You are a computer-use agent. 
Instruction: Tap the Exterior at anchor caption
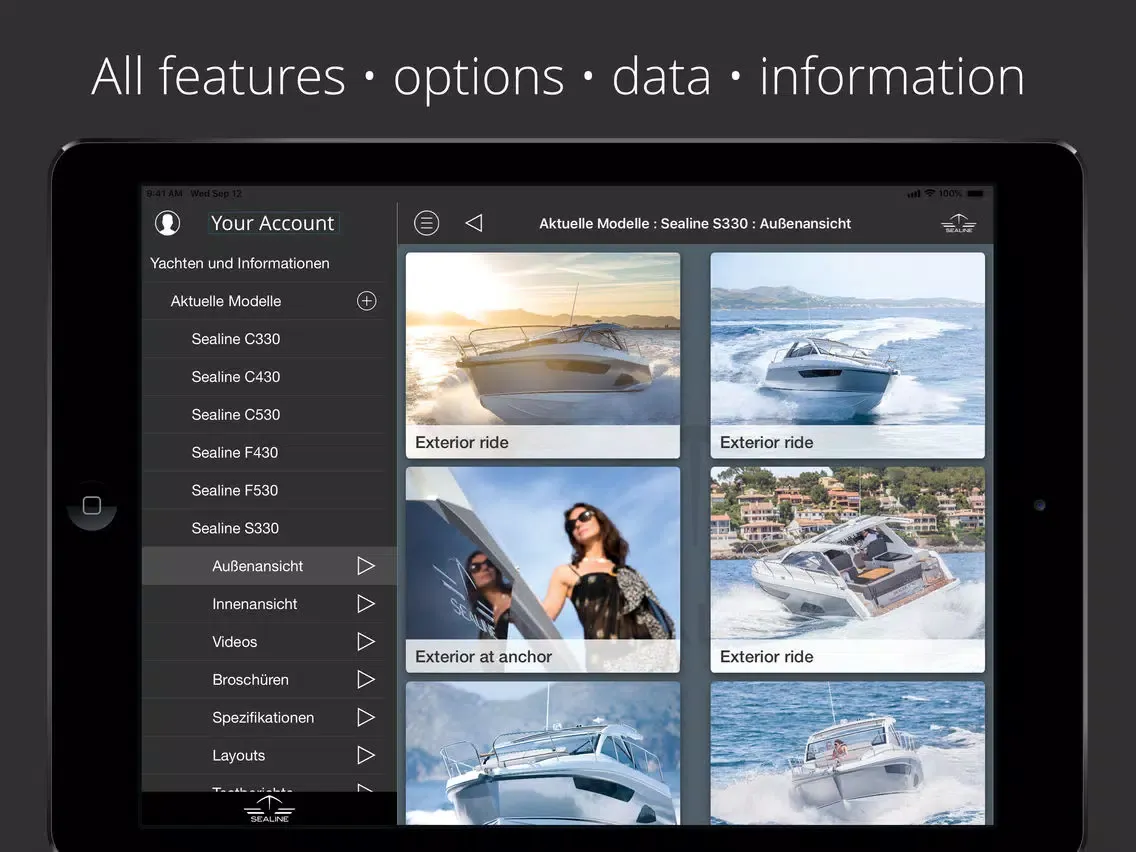click(483, 656)
